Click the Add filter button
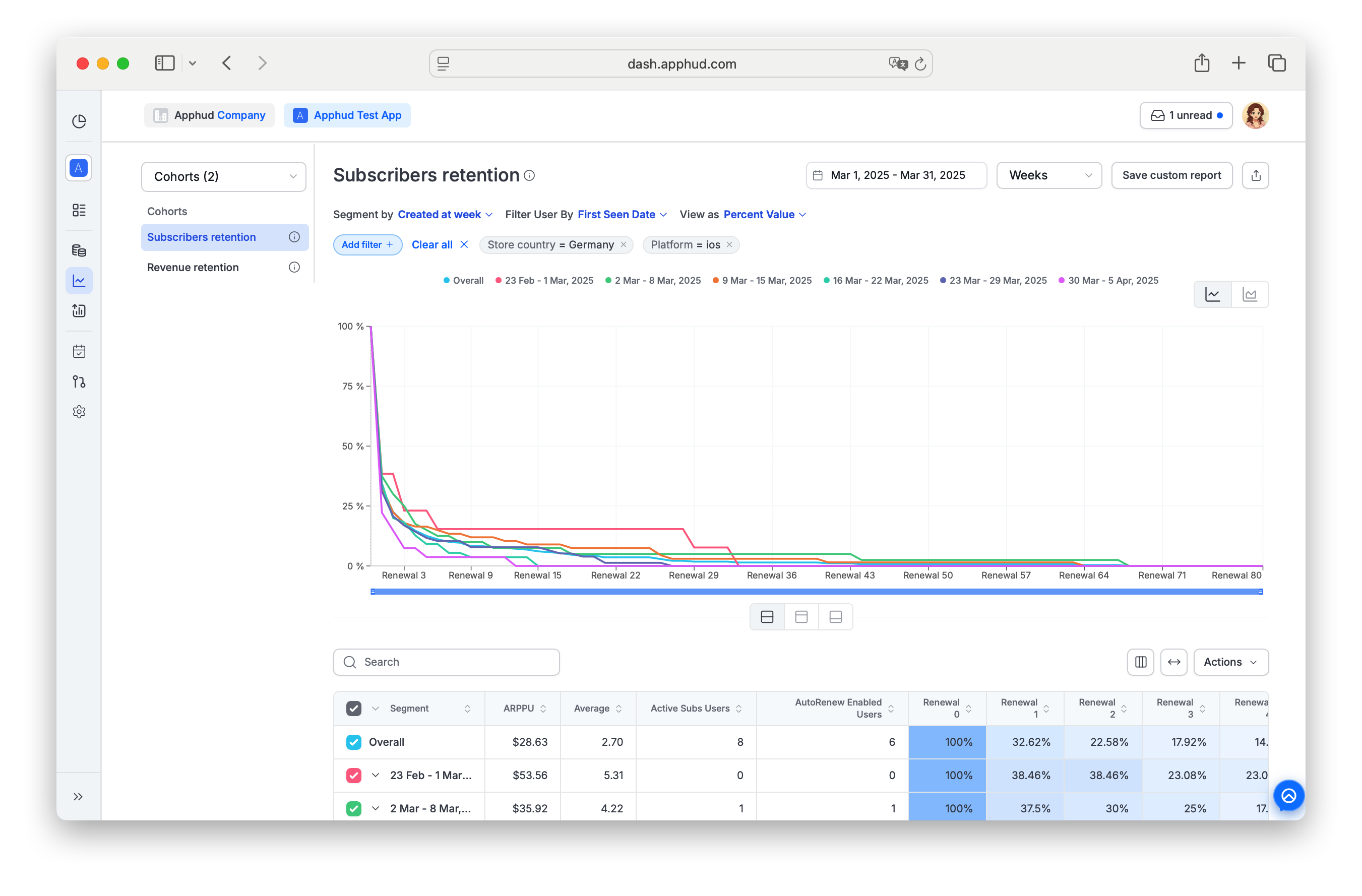 point(367,245)
